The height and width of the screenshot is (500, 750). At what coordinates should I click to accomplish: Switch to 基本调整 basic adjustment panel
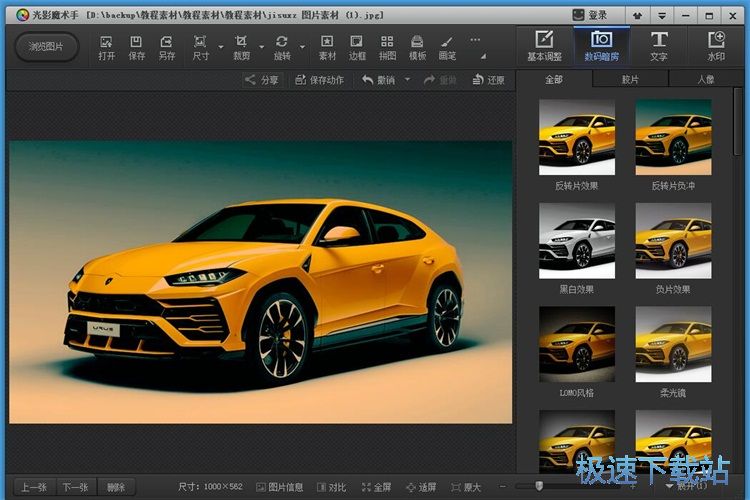pyautogui.click(x=544, y=46)
